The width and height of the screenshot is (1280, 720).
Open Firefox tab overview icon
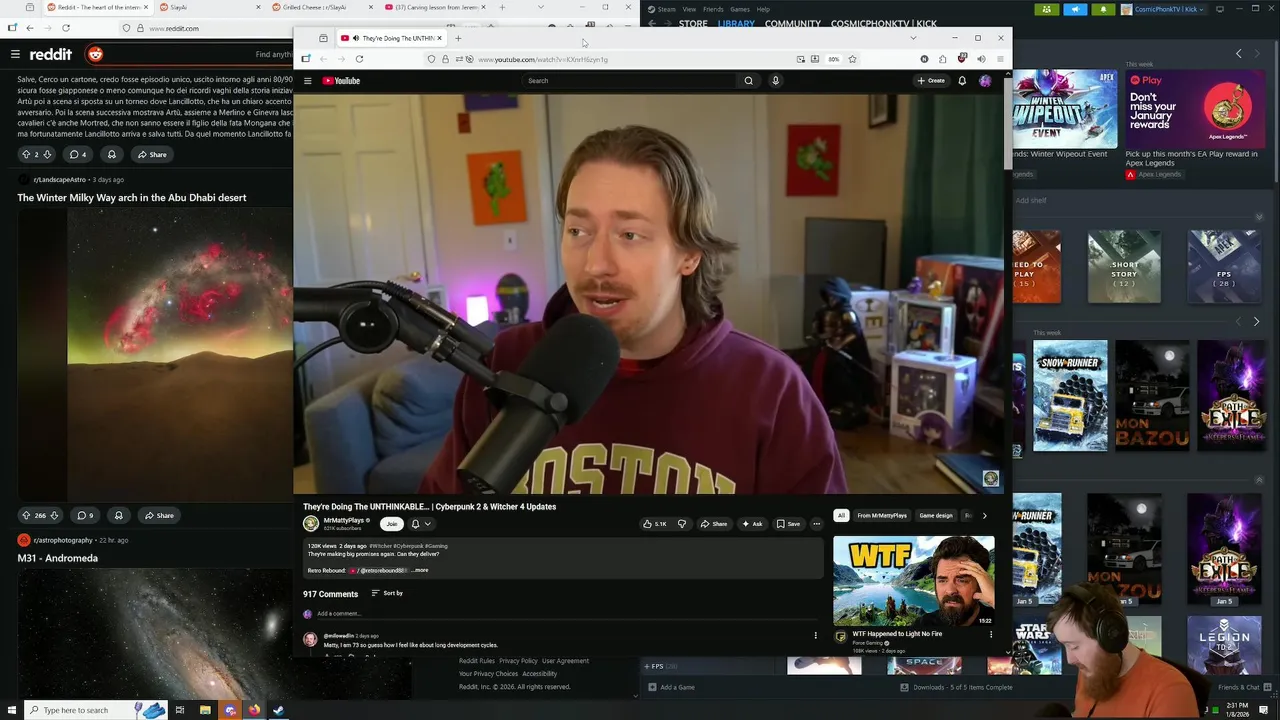323,38
